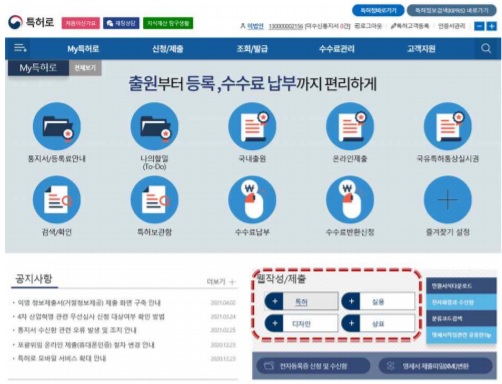Expand notices with 더보기 plus
The image size is (502, 384).
tap(221, 282)
